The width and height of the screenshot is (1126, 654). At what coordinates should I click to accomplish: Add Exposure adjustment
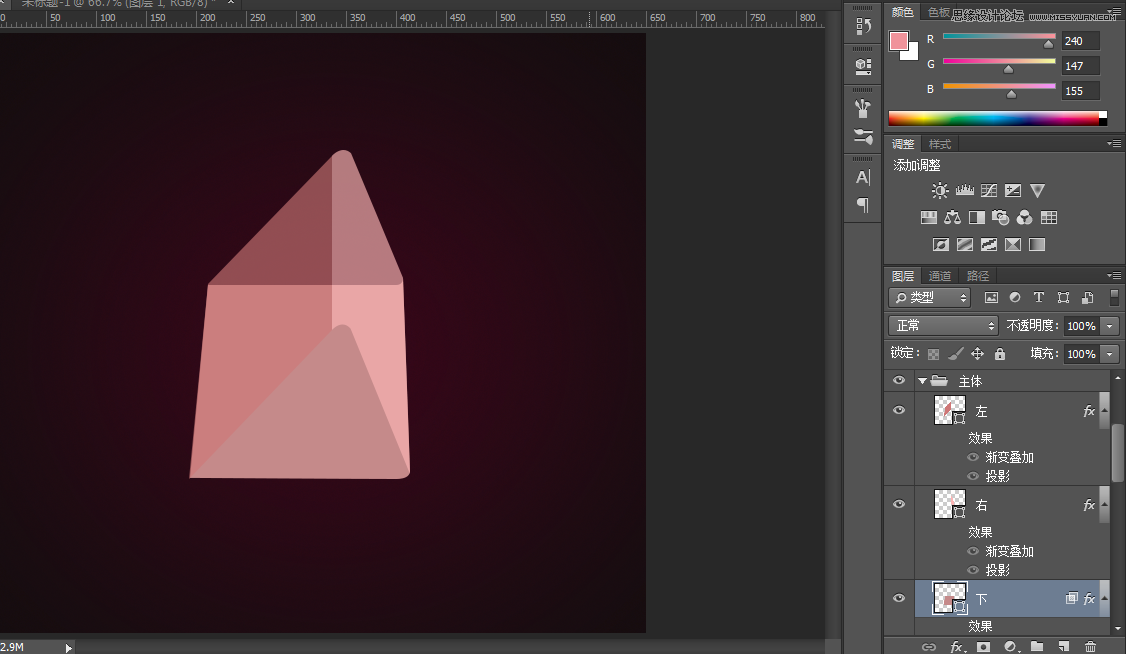(1013, 190)
